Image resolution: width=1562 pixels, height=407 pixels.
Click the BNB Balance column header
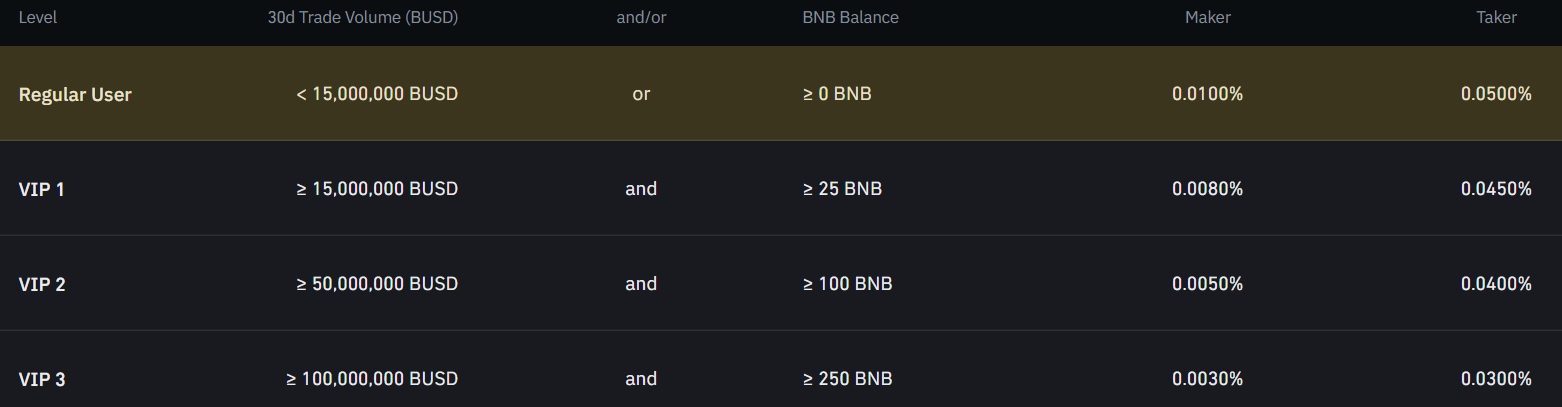point(850,18)
